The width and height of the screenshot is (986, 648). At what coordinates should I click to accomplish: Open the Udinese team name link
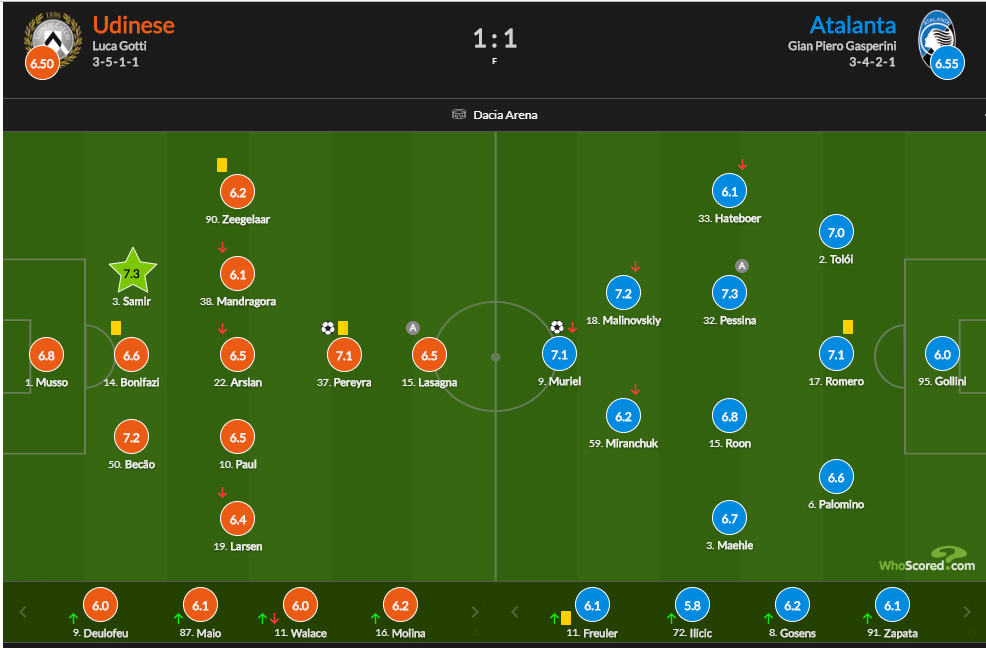coord(133,25)
